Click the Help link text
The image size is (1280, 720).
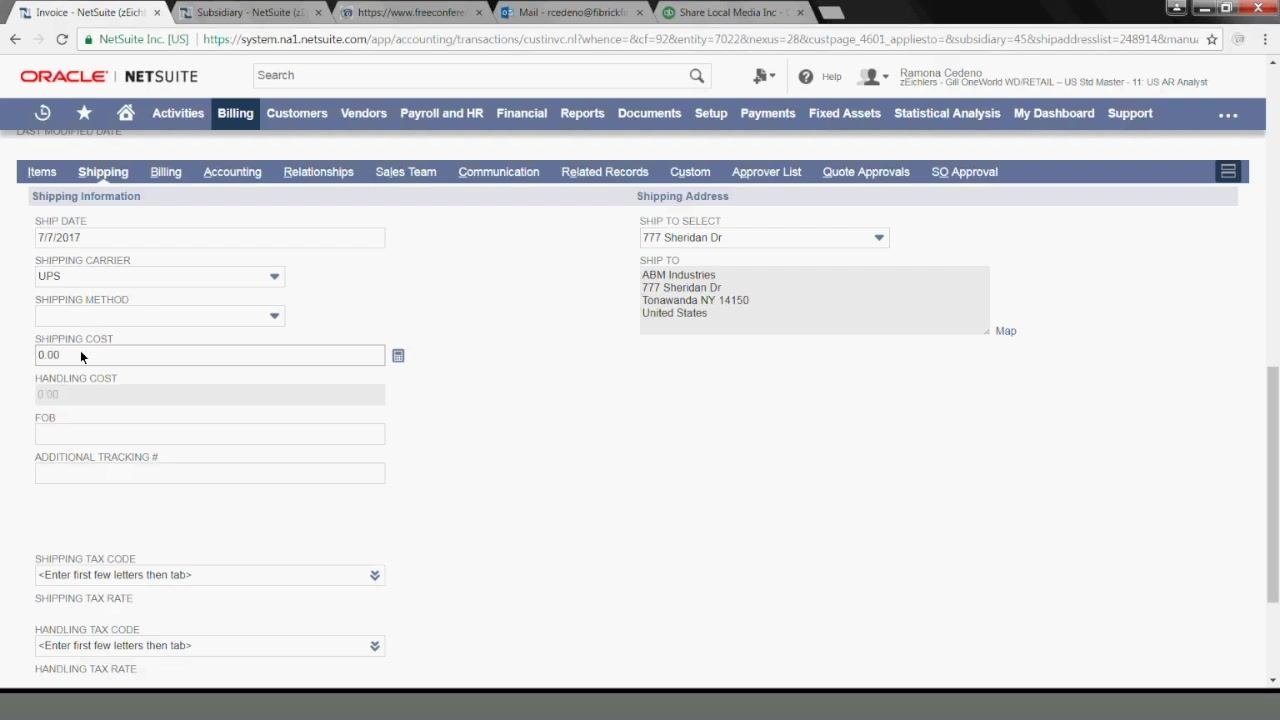click(831, 77)
